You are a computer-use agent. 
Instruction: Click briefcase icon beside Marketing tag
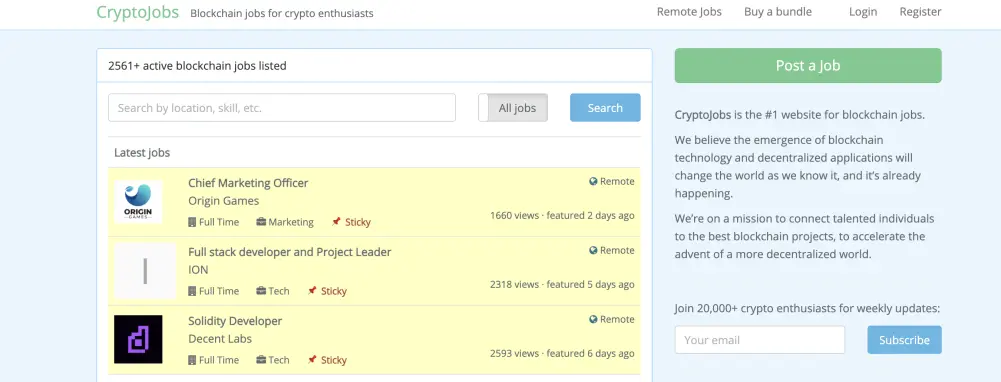[261, 222]
